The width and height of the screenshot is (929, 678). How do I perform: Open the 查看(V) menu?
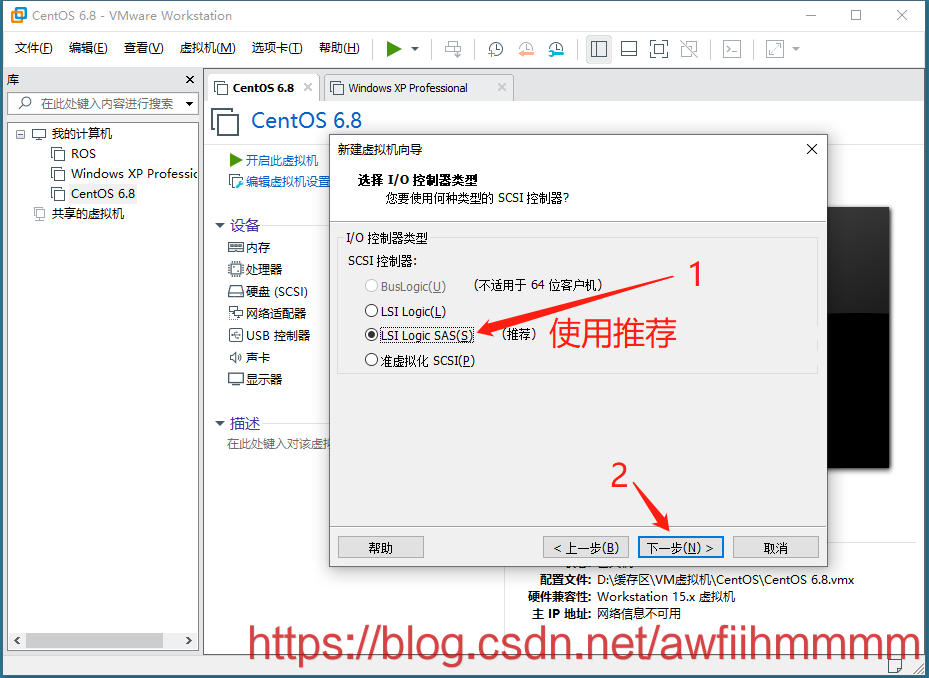[x=143, y=48]
